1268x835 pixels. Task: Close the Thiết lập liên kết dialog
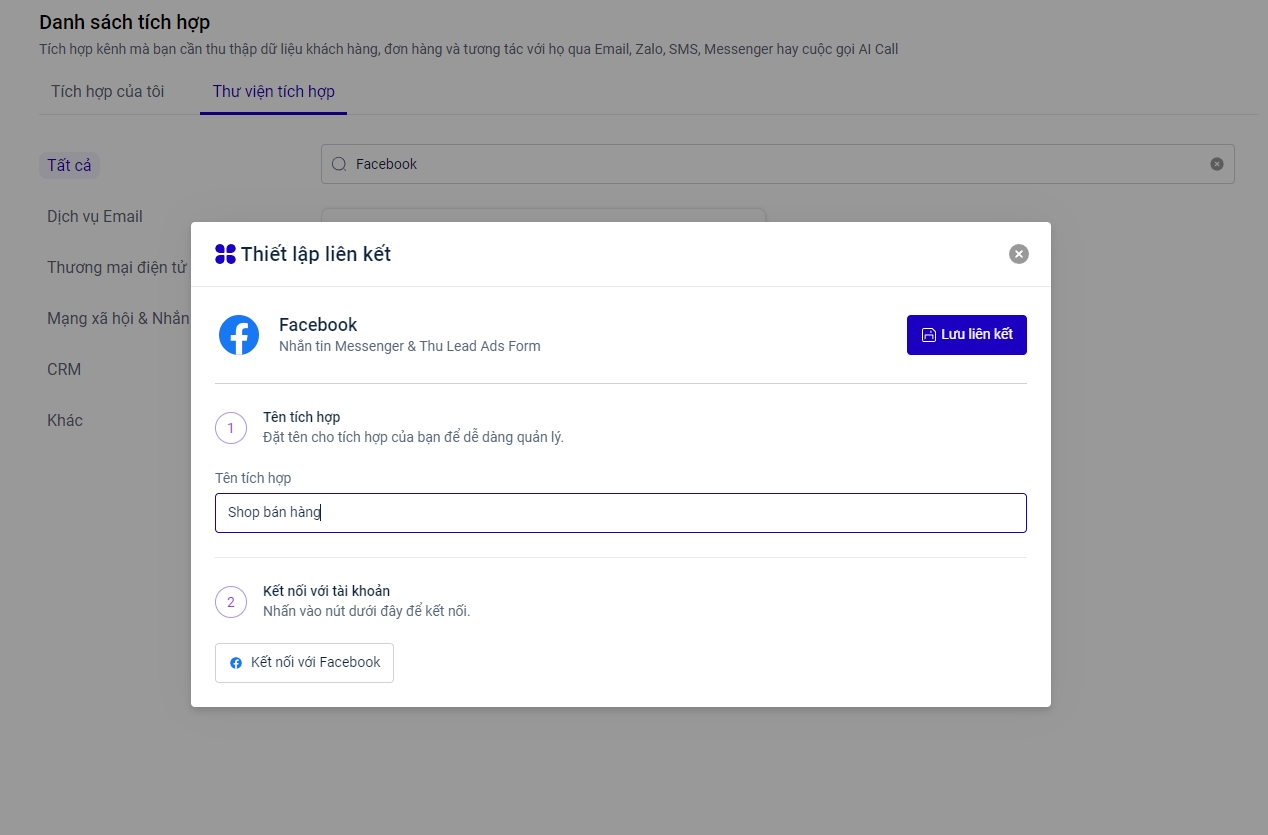click(x=1018, y=254)
